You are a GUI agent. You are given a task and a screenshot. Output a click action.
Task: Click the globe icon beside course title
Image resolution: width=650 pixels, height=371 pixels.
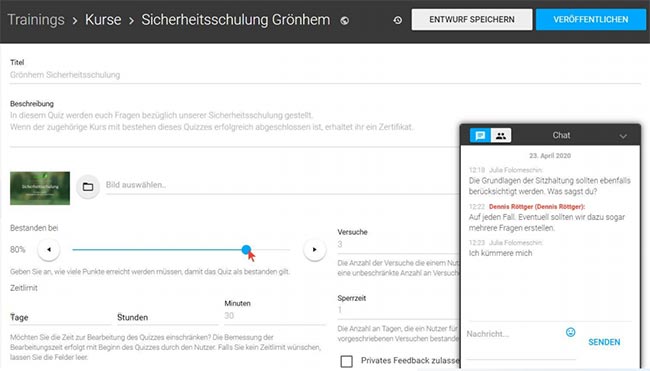click(x=344, y=20)
